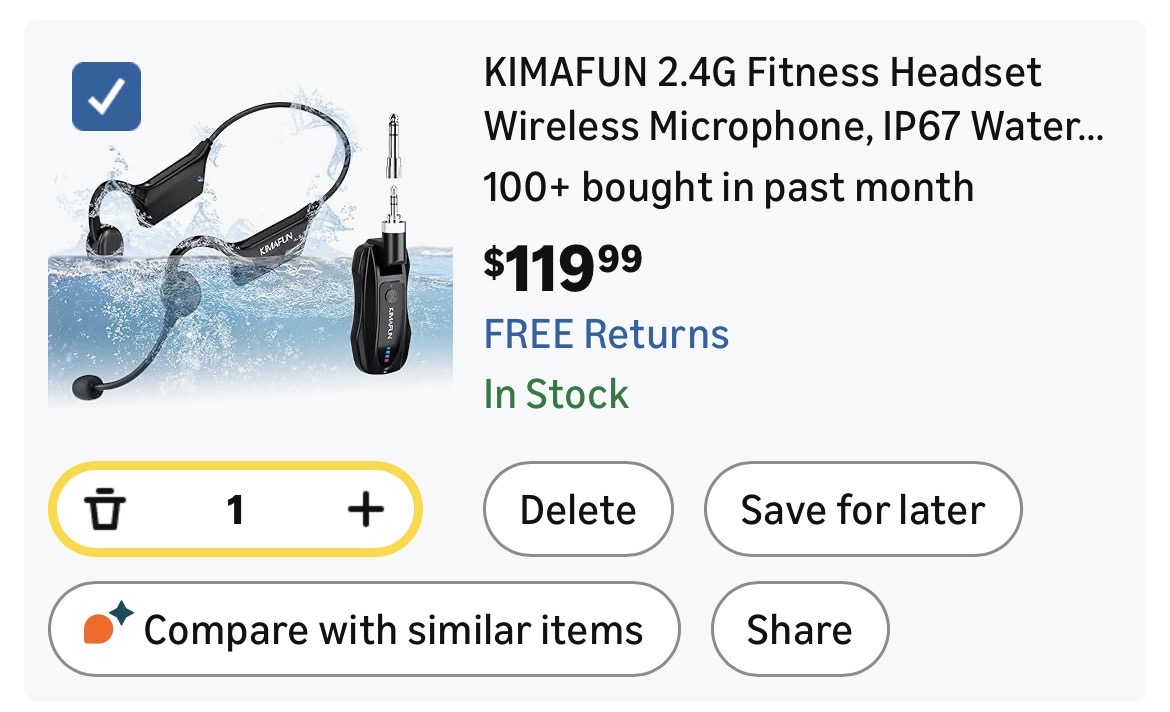
Task: Click the microphone tip in product image
Action: pos(88,385)
